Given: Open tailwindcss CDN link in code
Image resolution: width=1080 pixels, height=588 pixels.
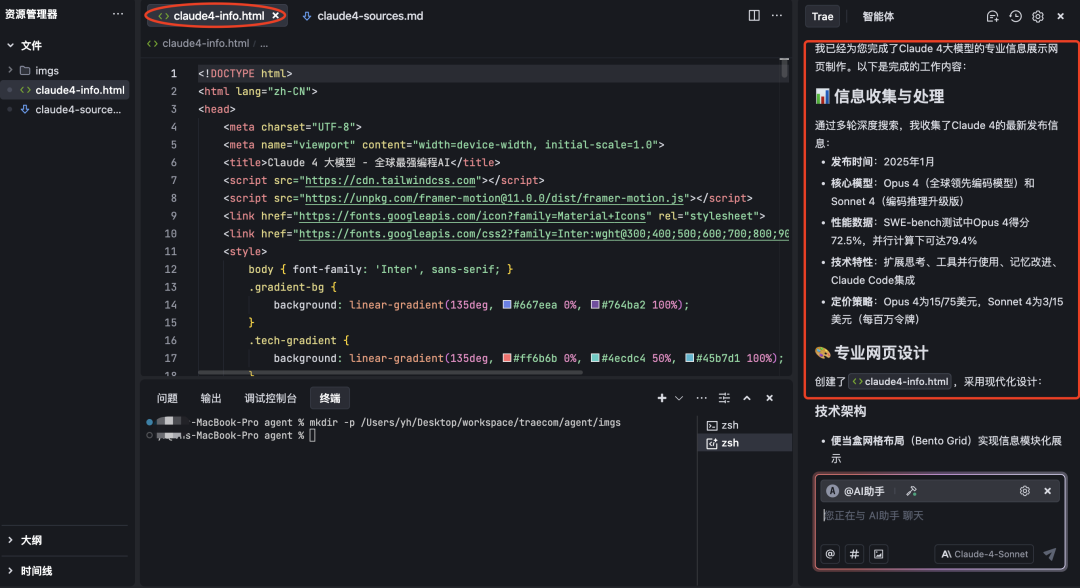Looking at the screenshot, I should click(391, 180).
